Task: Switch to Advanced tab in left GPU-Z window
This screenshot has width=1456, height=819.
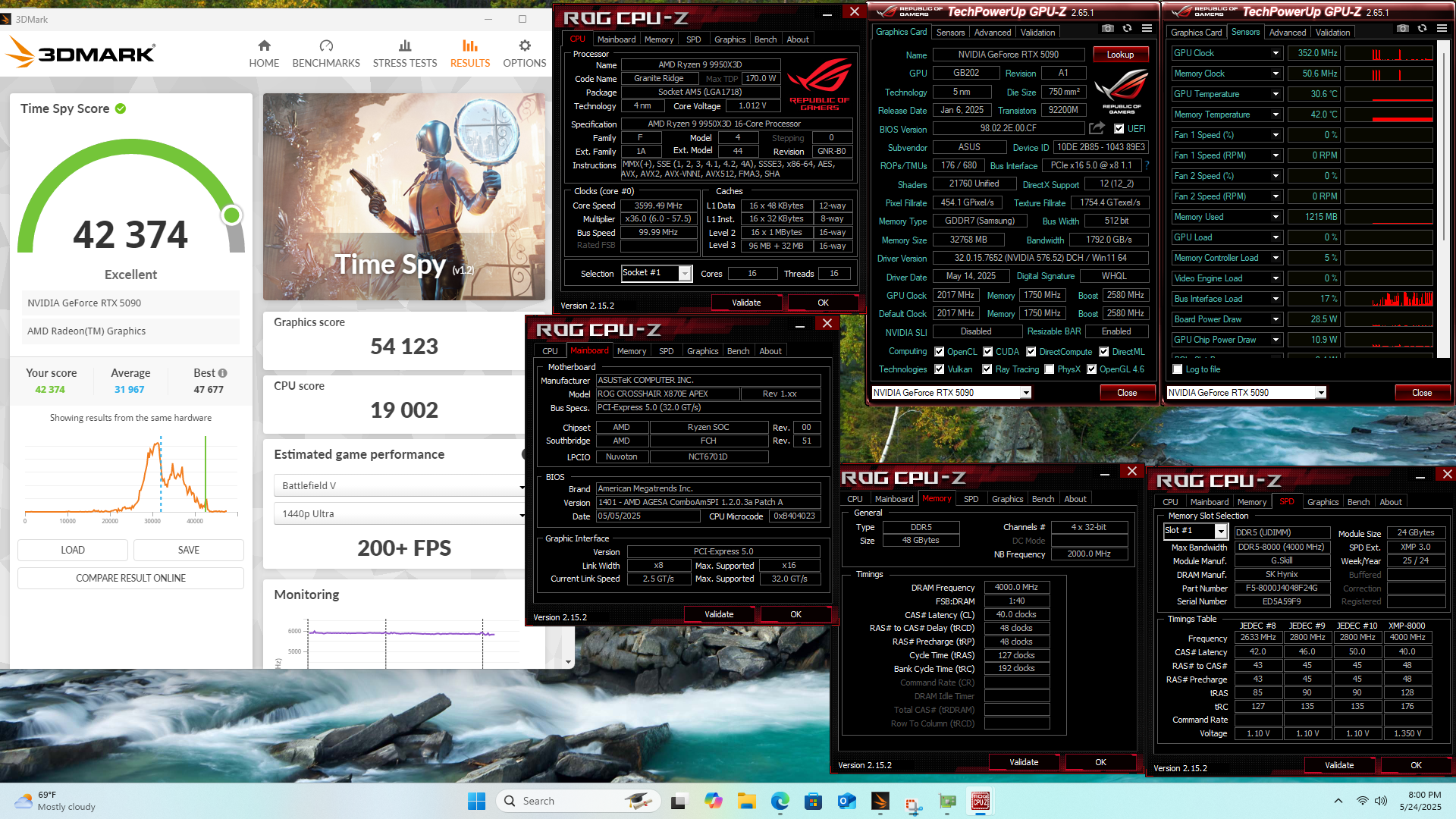Action: point(992,33)
